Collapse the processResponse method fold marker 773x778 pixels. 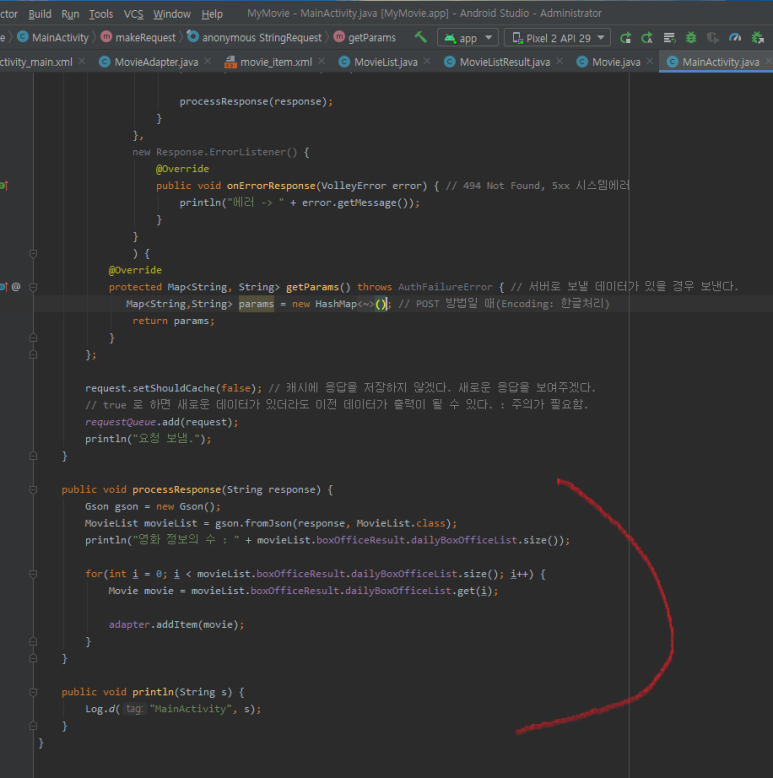coord(33,490)
